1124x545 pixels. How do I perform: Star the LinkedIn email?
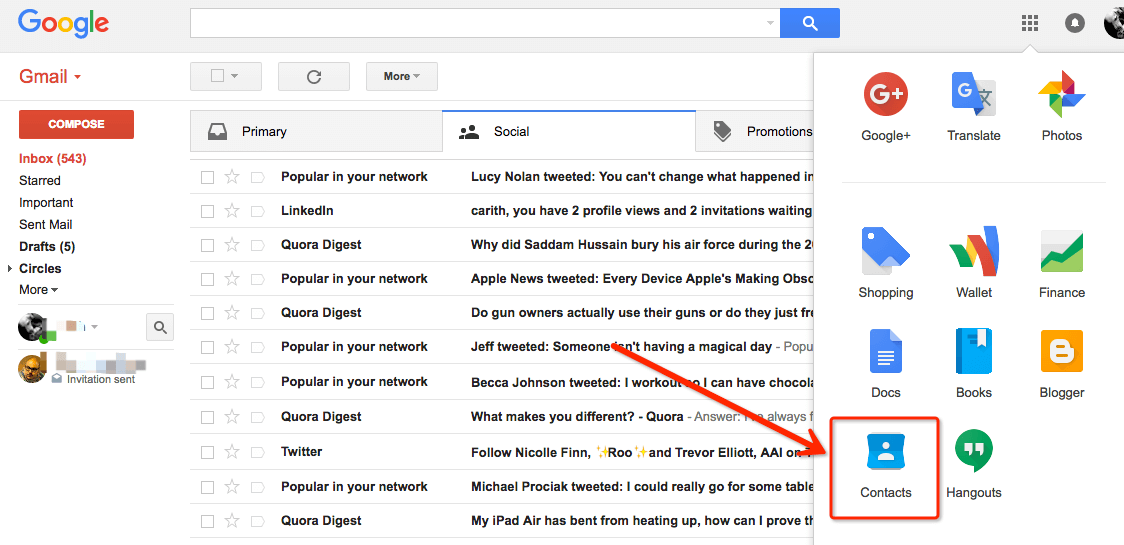[x=232, y=211]
